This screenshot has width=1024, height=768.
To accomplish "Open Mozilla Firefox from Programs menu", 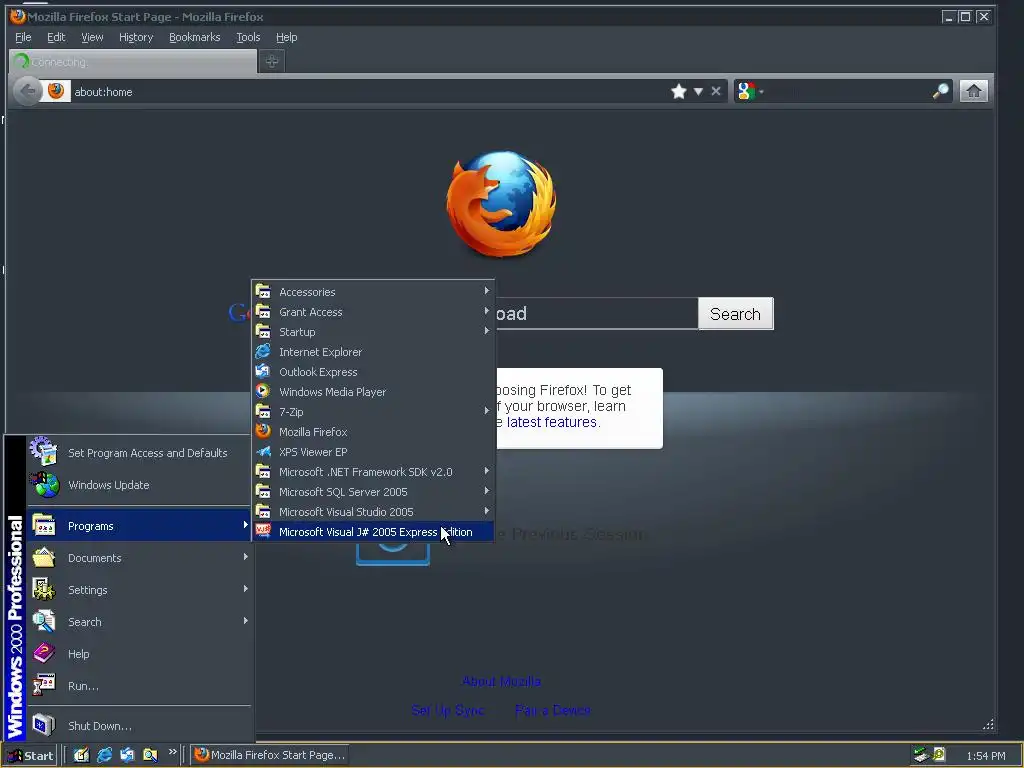I will point(373,432).
